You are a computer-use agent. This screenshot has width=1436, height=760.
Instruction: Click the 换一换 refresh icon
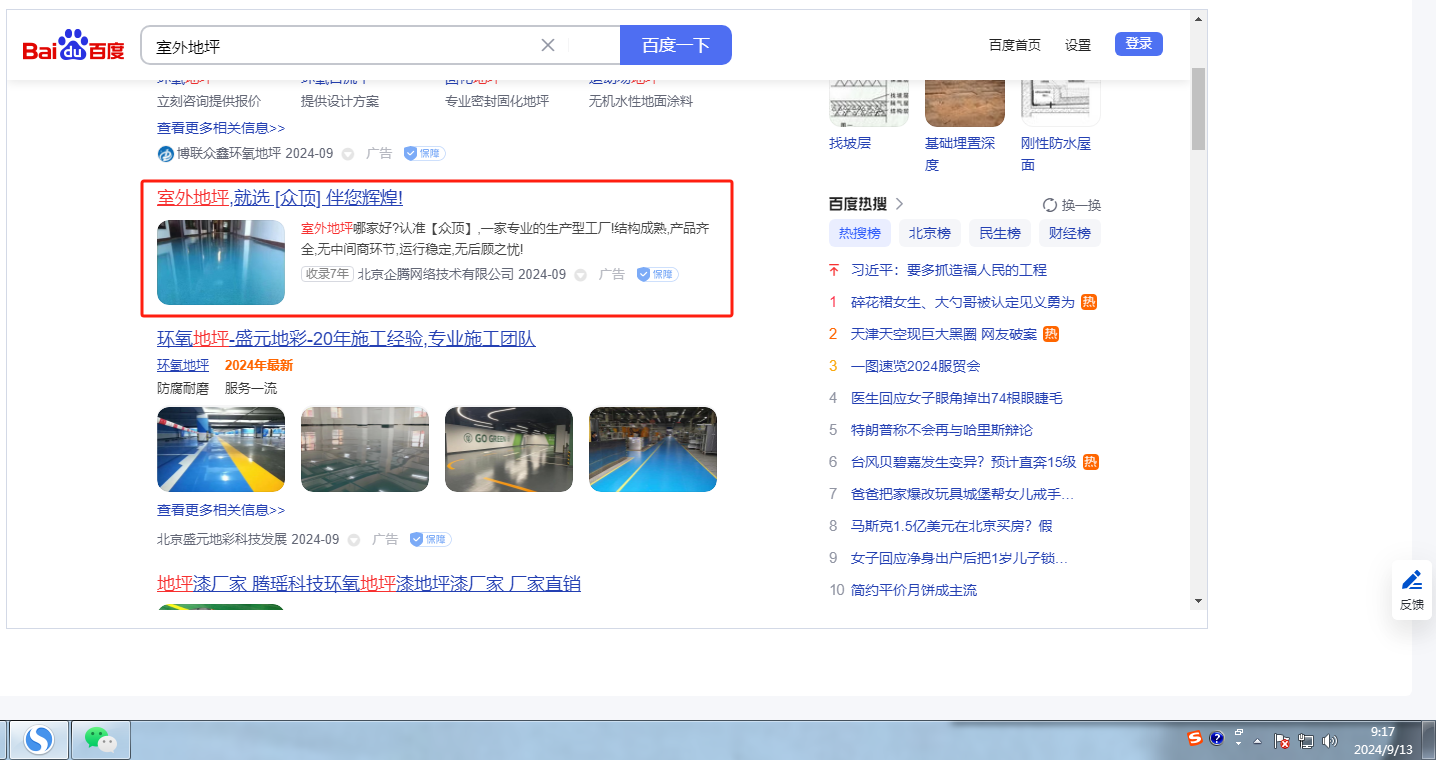[1050, 205]
